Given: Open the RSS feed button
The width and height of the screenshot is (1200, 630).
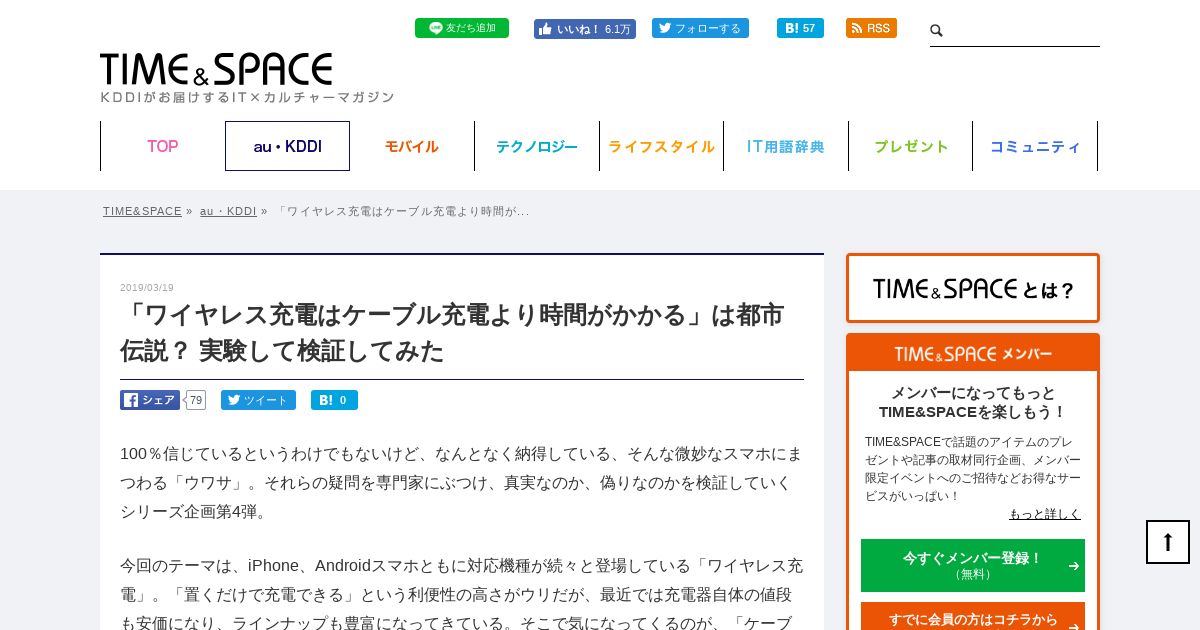Looking at the screenshot, I should pyautogui.click(x=871, y=28).
